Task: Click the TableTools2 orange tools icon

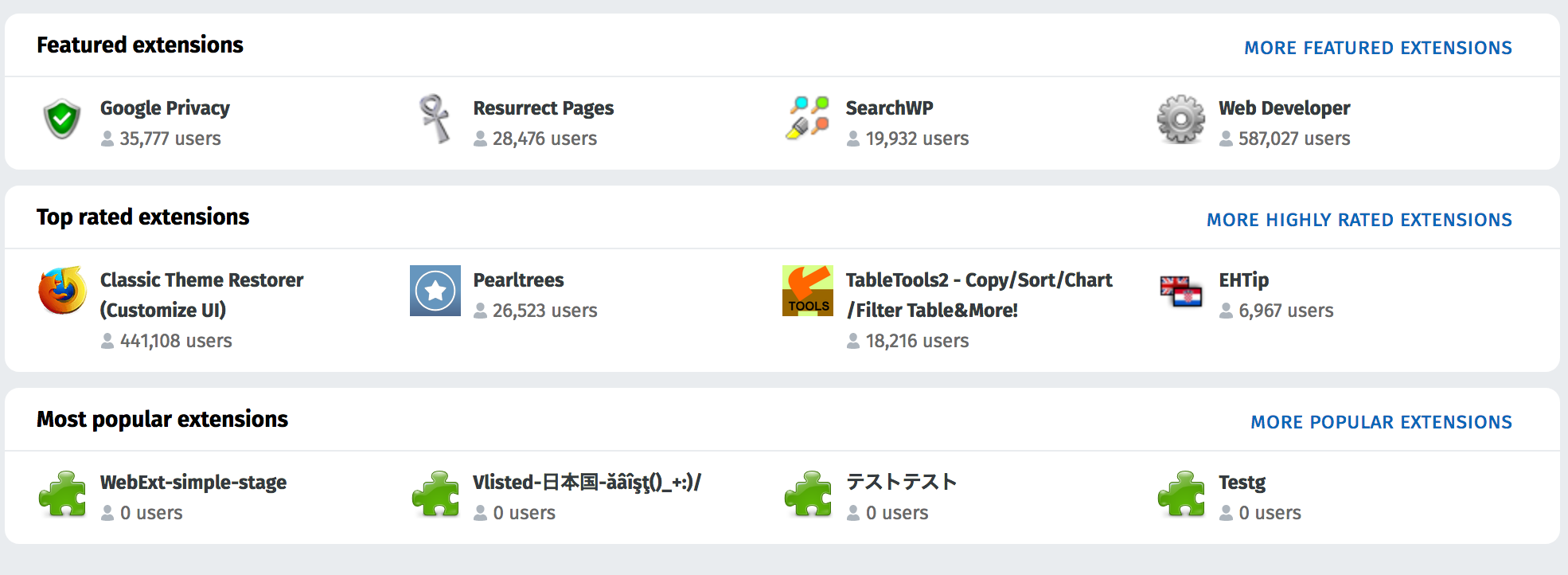Action: (808, 291)
